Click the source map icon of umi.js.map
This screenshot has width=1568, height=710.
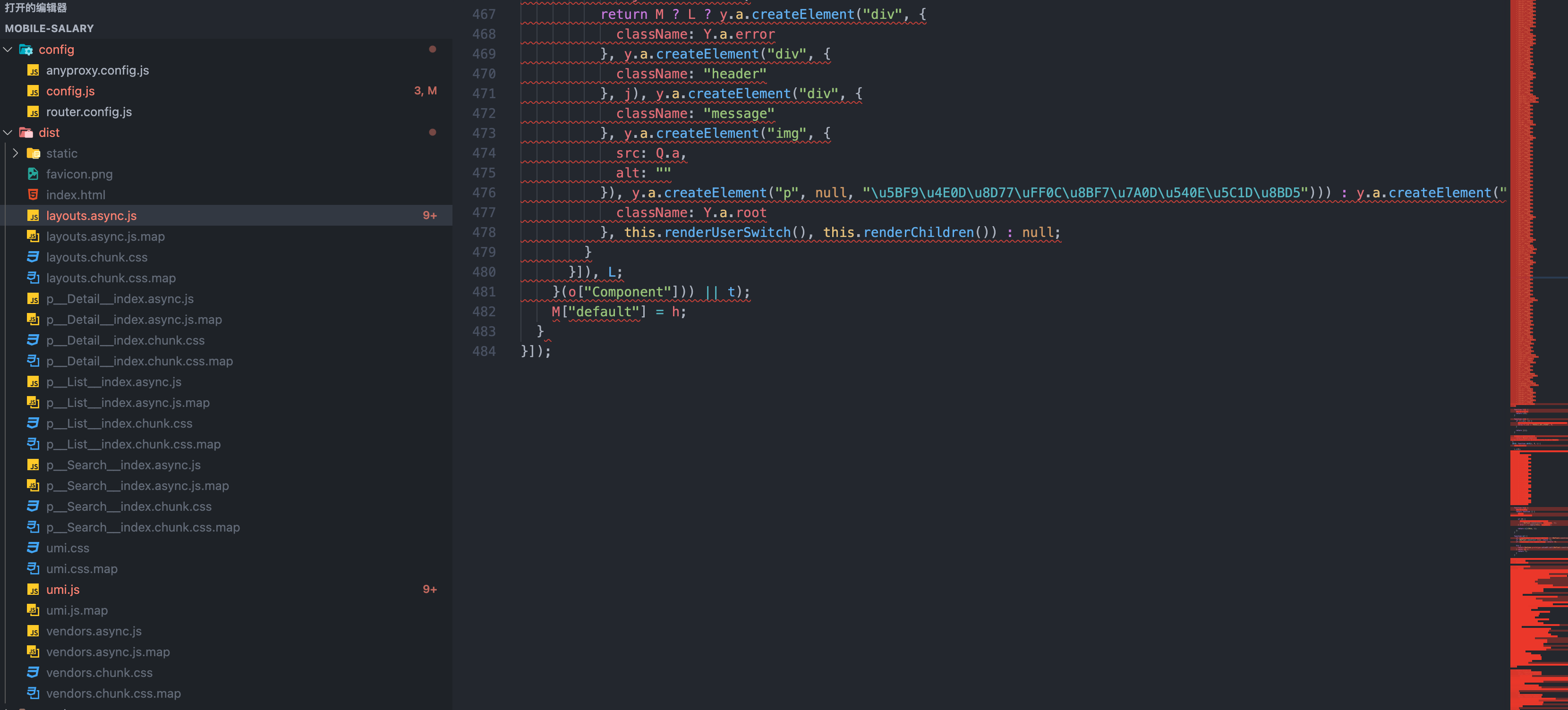(x=34, y=610)
